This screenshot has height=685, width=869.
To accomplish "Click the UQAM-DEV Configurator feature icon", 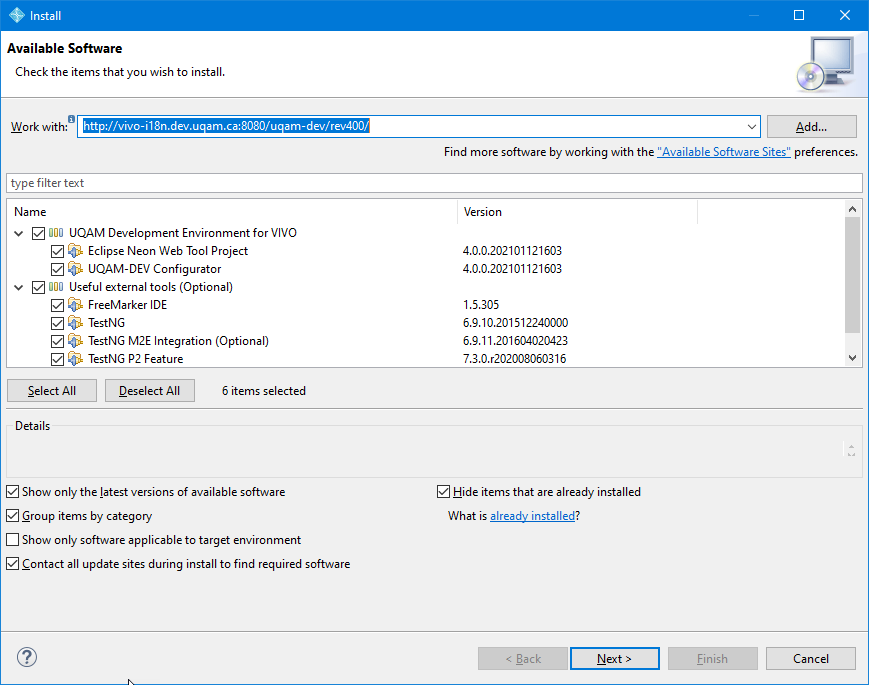I will coord(75,269).
